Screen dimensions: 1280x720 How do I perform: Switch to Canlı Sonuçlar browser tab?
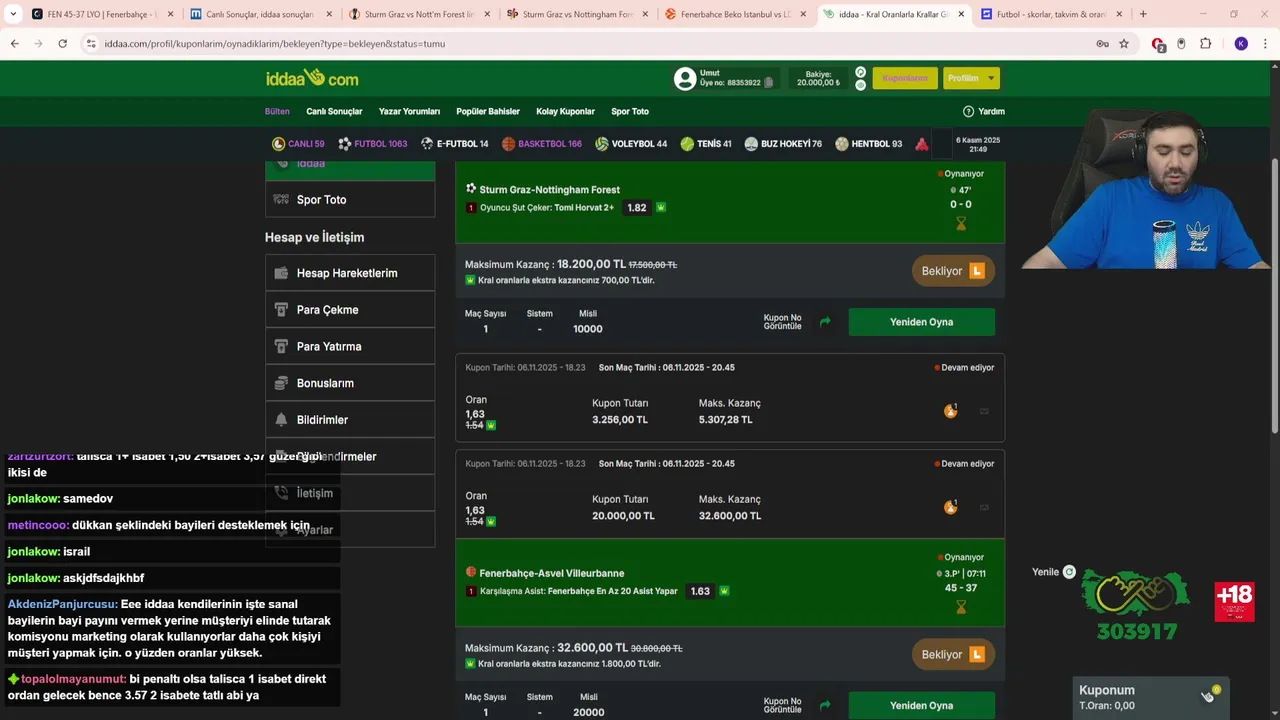[x=260, y=14]
